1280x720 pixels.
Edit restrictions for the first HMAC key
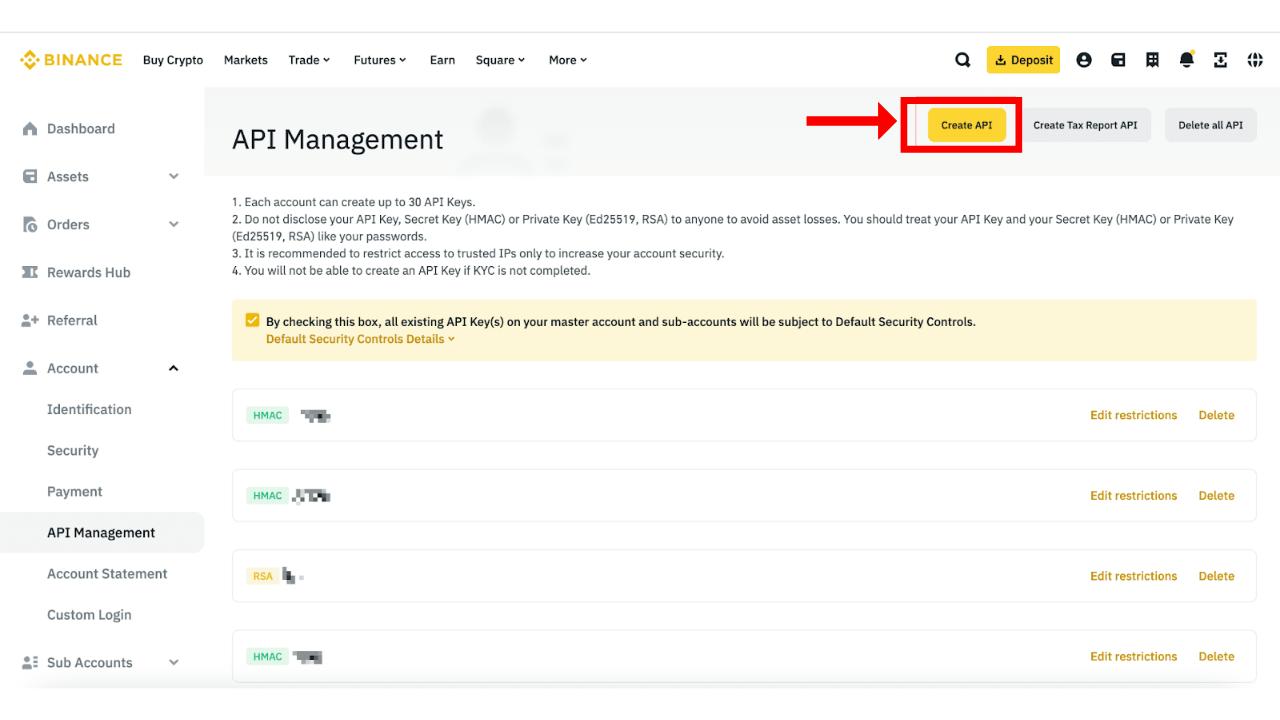pos(1134,415)
